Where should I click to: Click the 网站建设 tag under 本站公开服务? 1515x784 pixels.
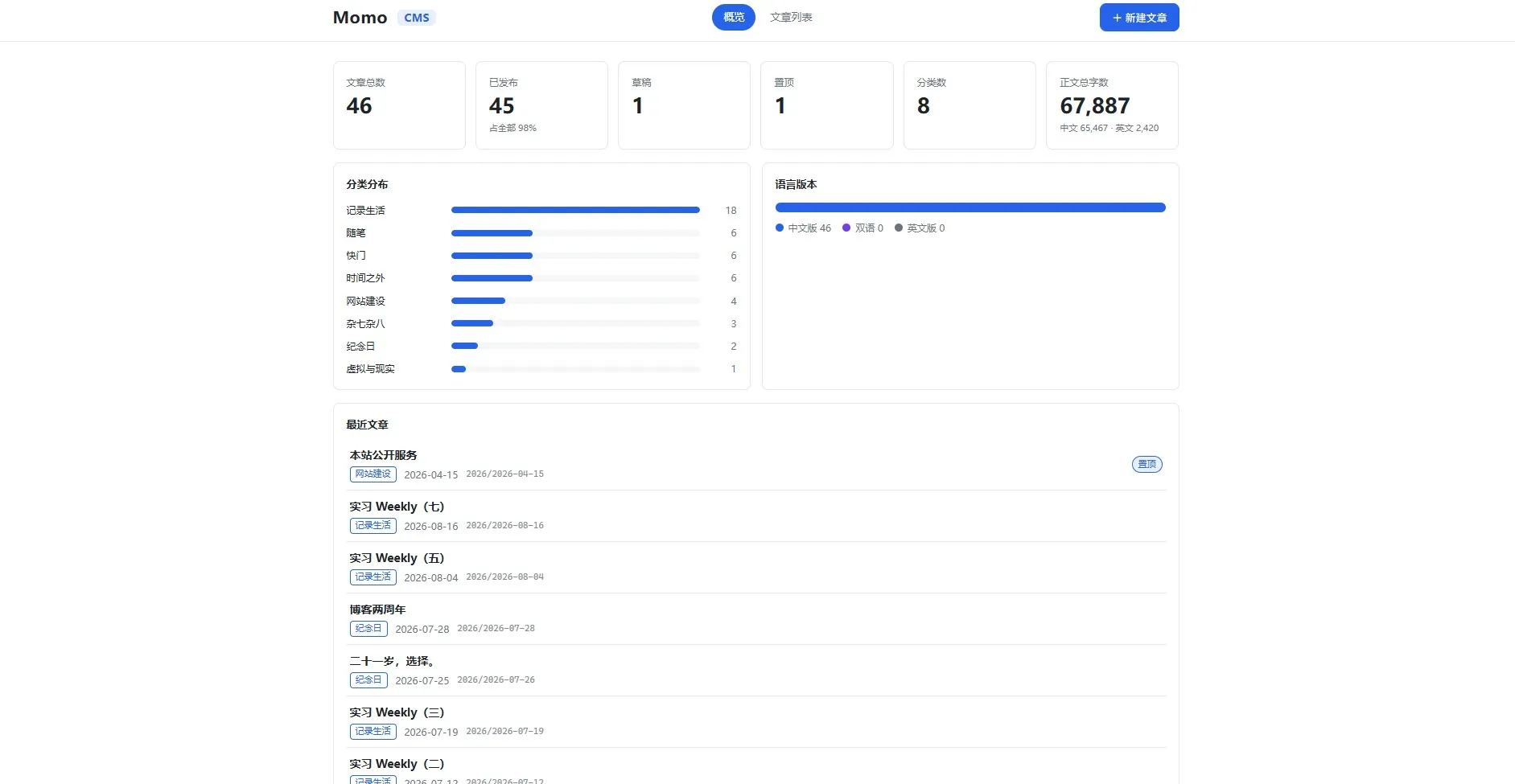click(373, 474)
